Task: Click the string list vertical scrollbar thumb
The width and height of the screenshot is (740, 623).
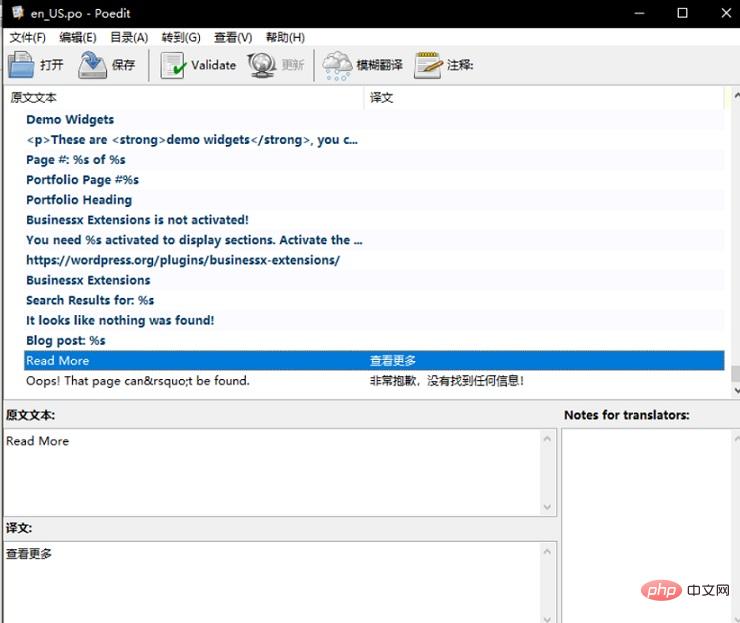Action: tap(736, 373)
